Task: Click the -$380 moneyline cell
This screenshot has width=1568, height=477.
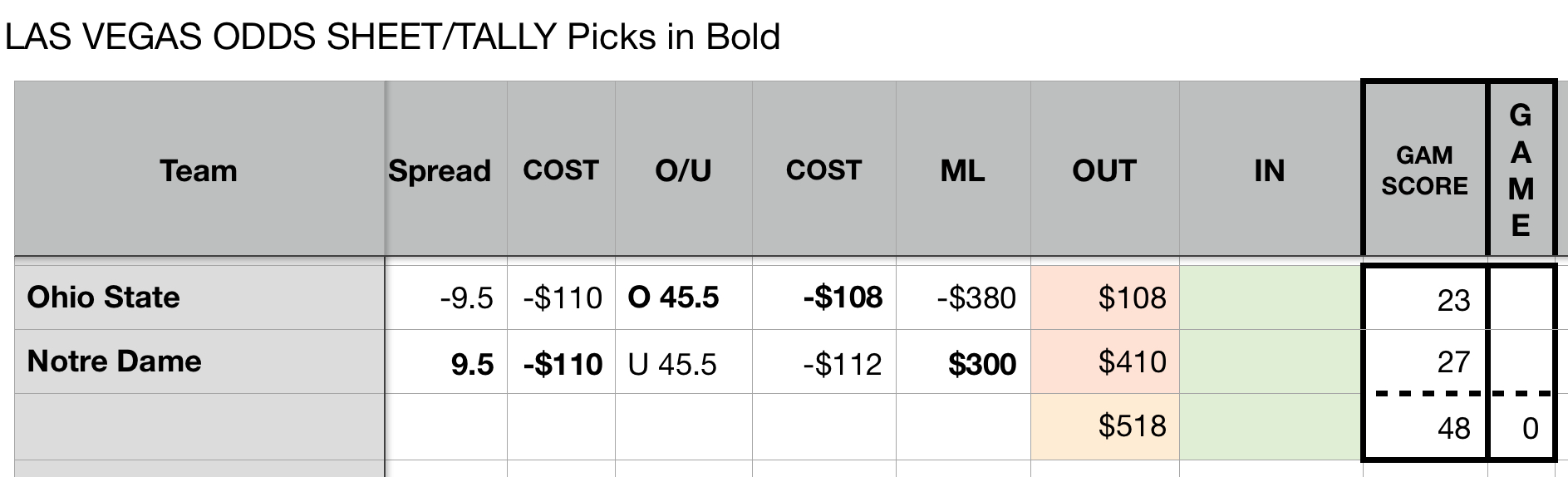Action: pyautogui.click(x=963, y=298)
